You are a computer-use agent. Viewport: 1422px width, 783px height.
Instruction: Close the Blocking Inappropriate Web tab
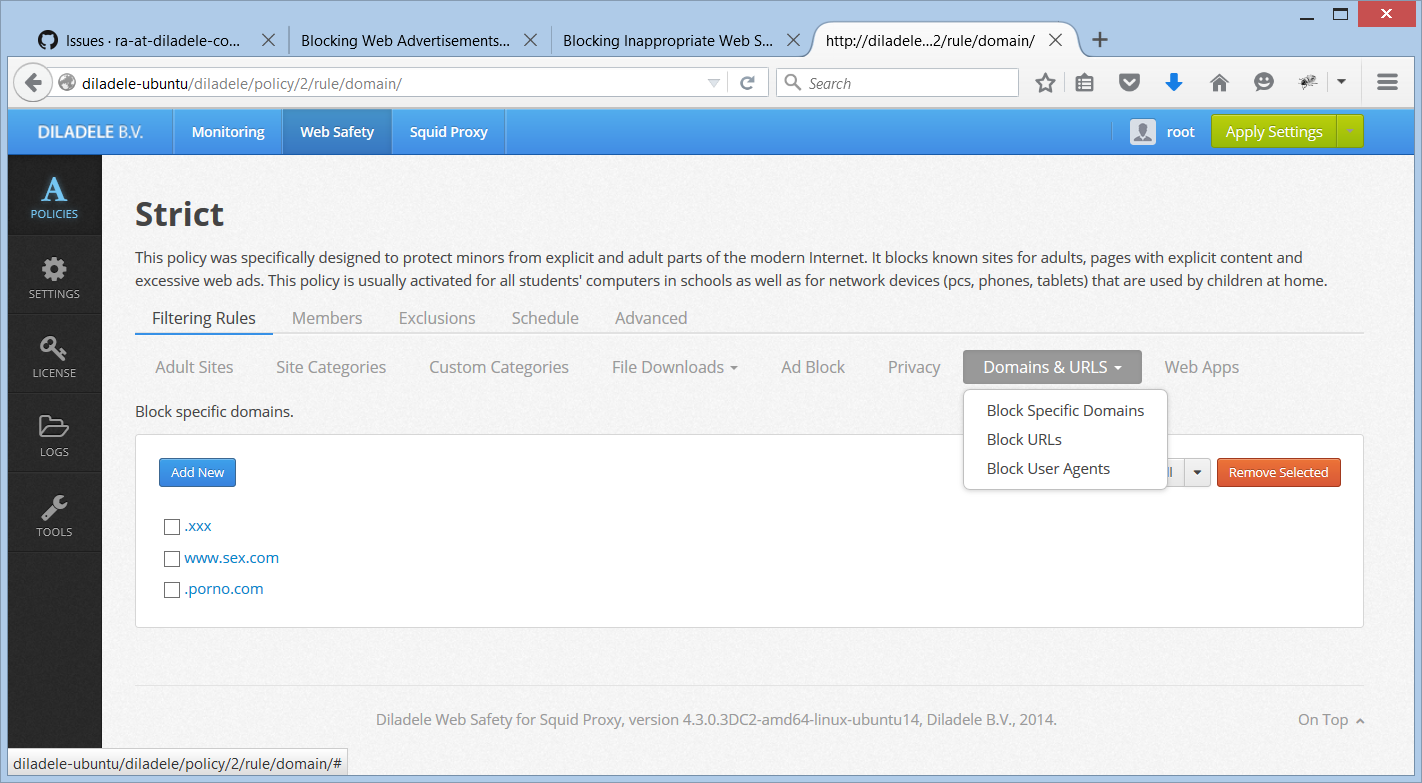tap(793, 41)
